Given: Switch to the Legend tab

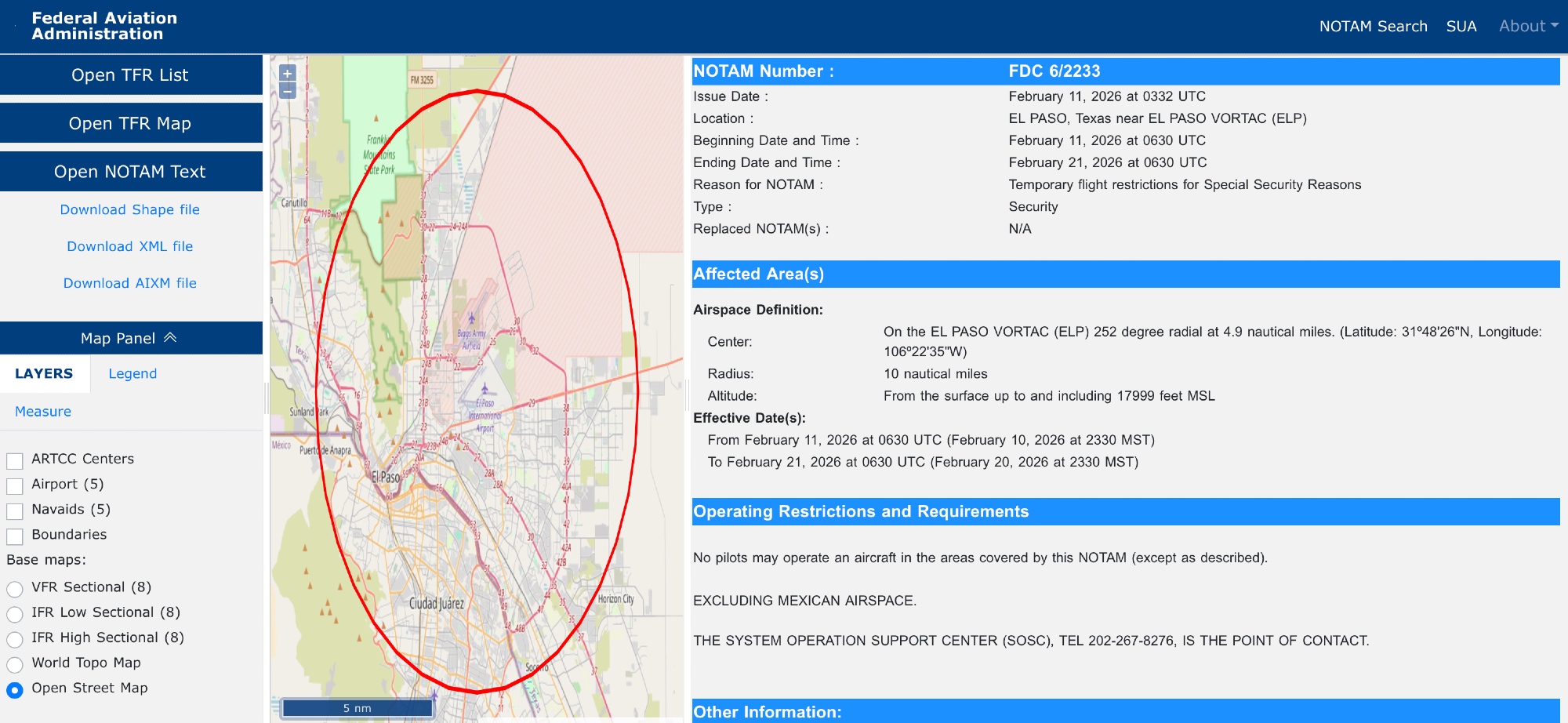Looking at the screenshot, I should pos(132,374).
